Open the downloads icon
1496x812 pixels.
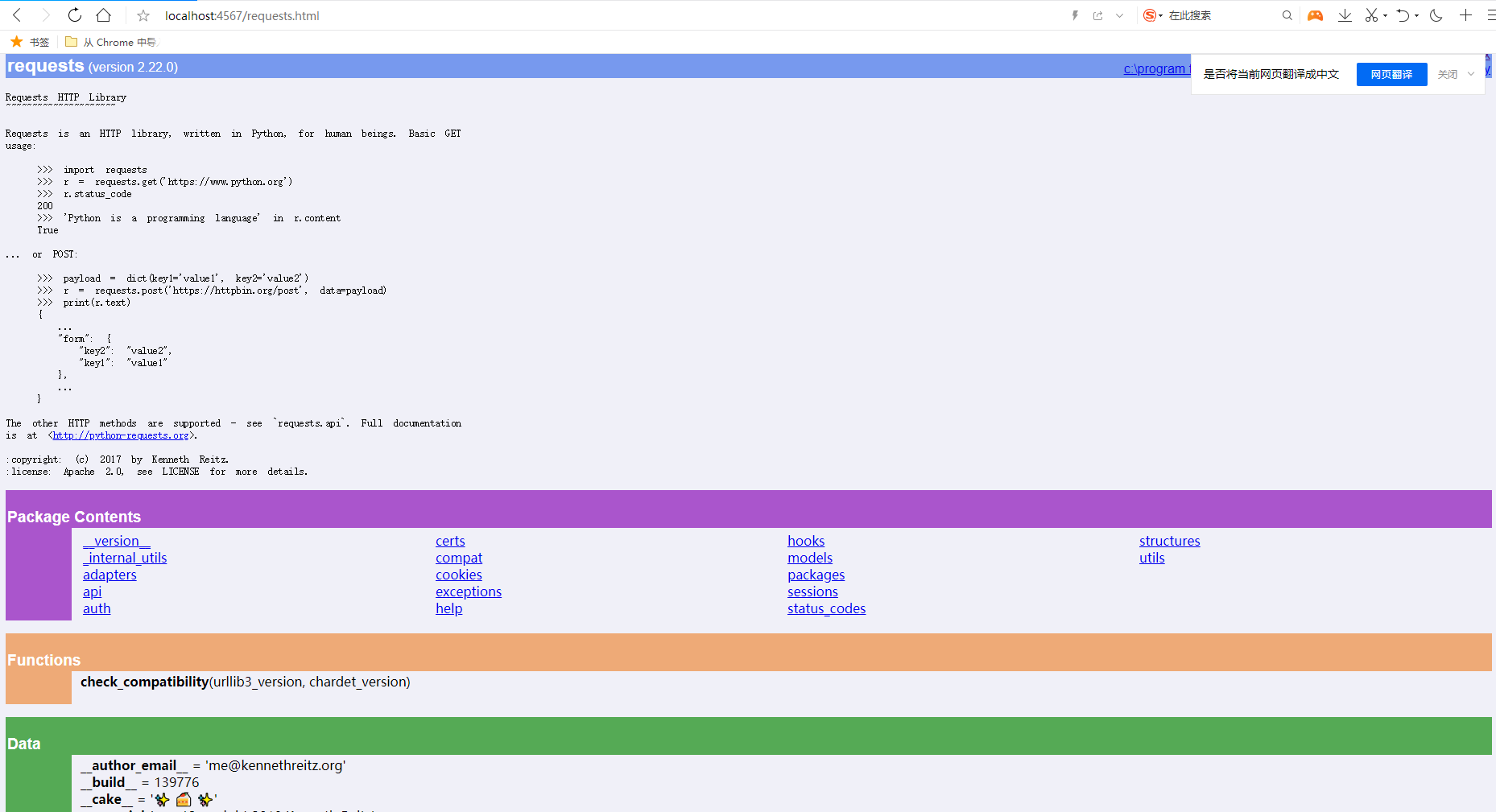(1345, 15)
